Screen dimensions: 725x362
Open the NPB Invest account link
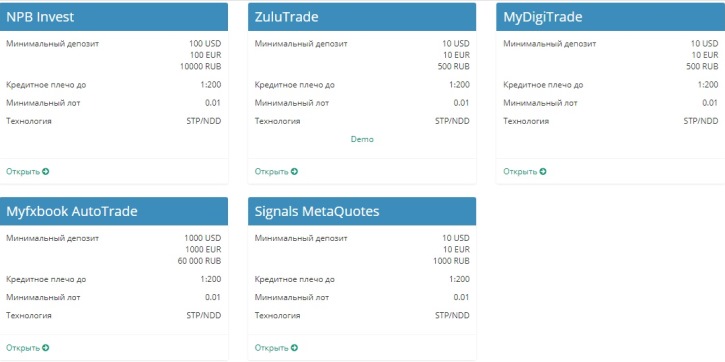click(27, 172)
